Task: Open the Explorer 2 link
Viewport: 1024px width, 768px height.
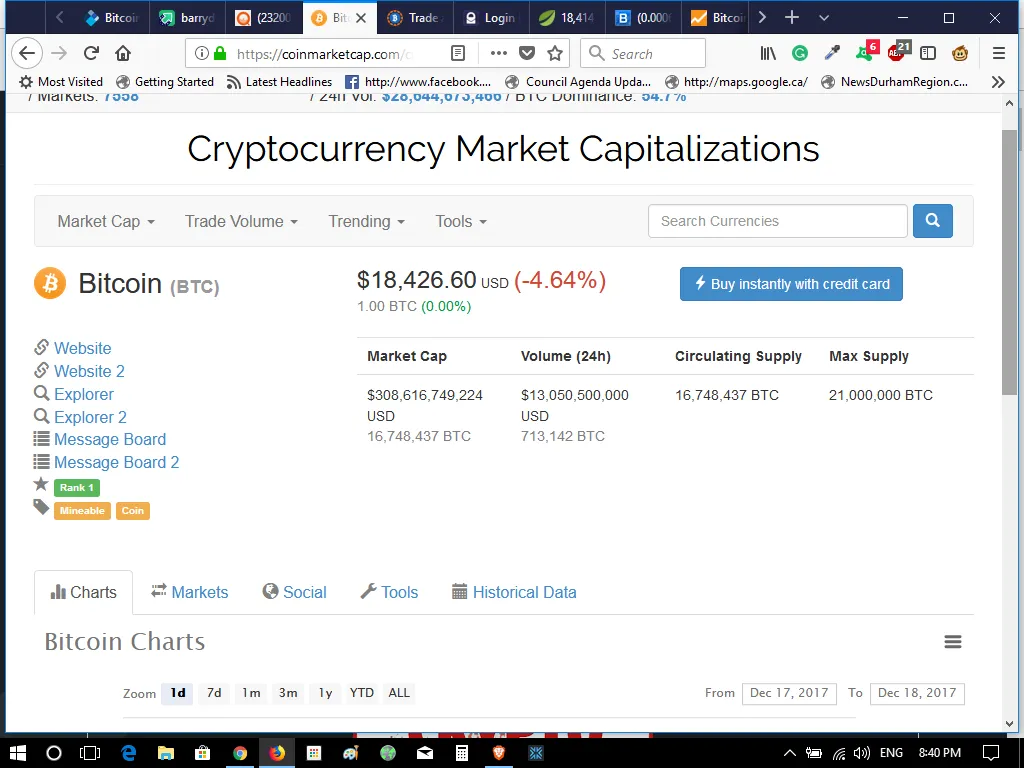Action: click(90, 417)
